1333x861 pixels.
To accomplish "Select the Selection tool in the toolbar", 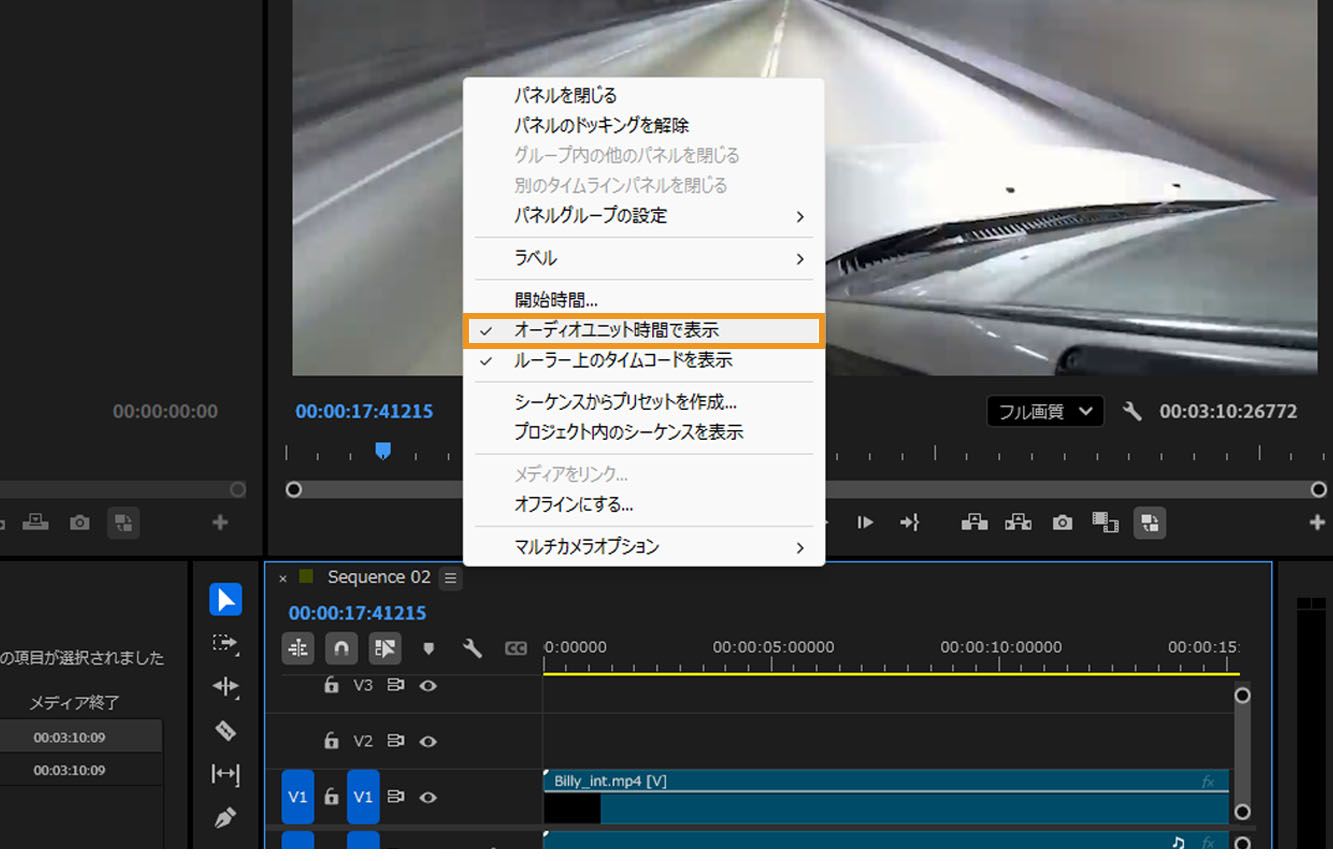I will click(225, 599).
